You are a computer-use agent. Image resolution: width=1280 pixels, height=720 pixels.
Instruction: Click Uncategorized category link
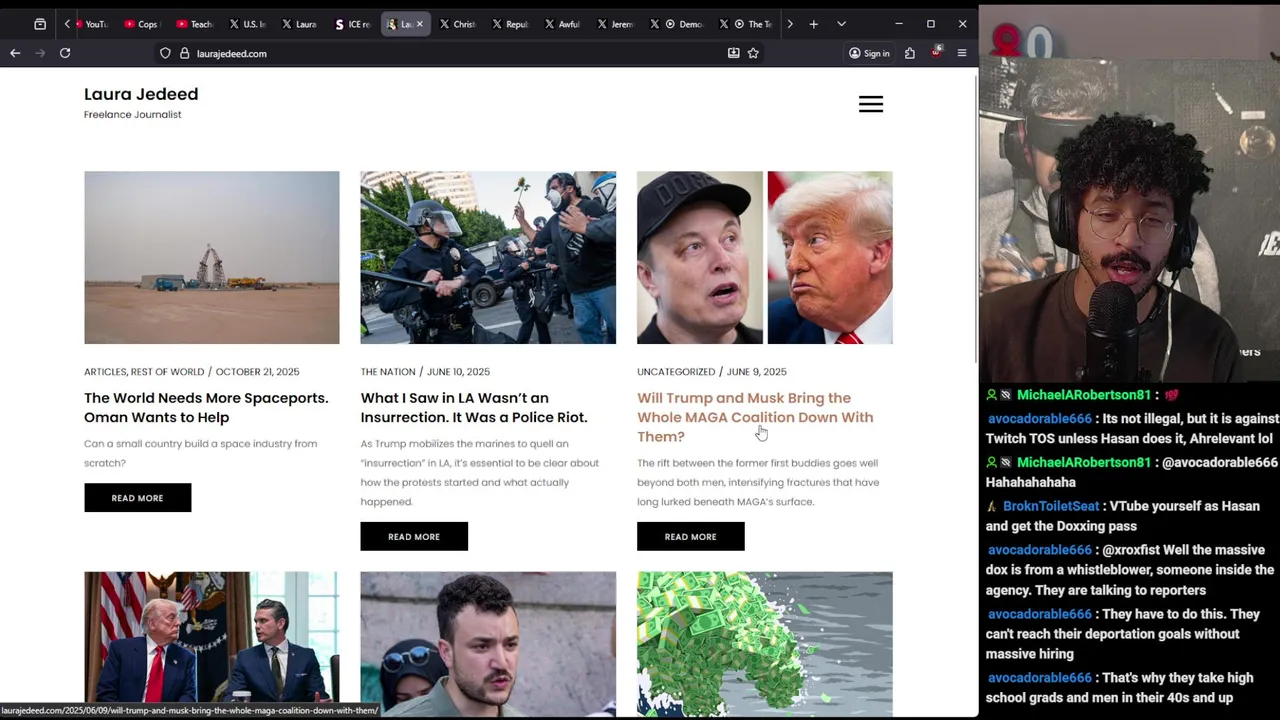676,372
